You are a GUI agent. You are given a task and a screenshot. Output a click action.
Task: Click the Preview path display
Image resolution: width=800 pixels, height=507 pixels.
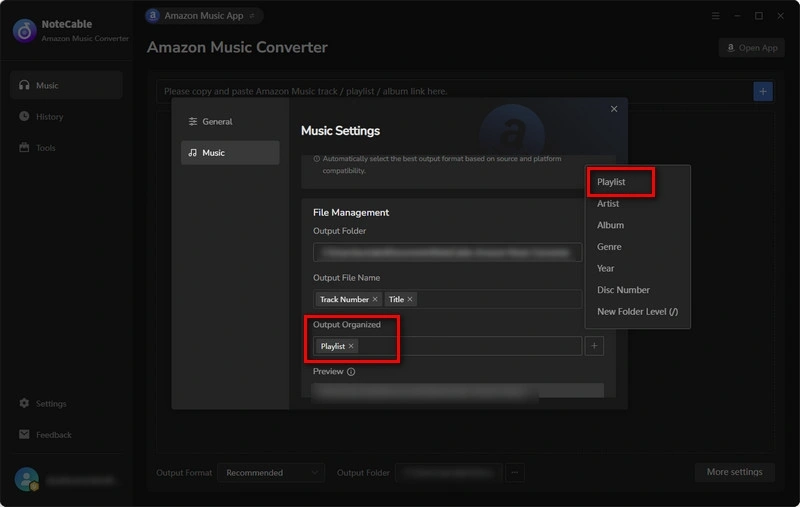458,391
